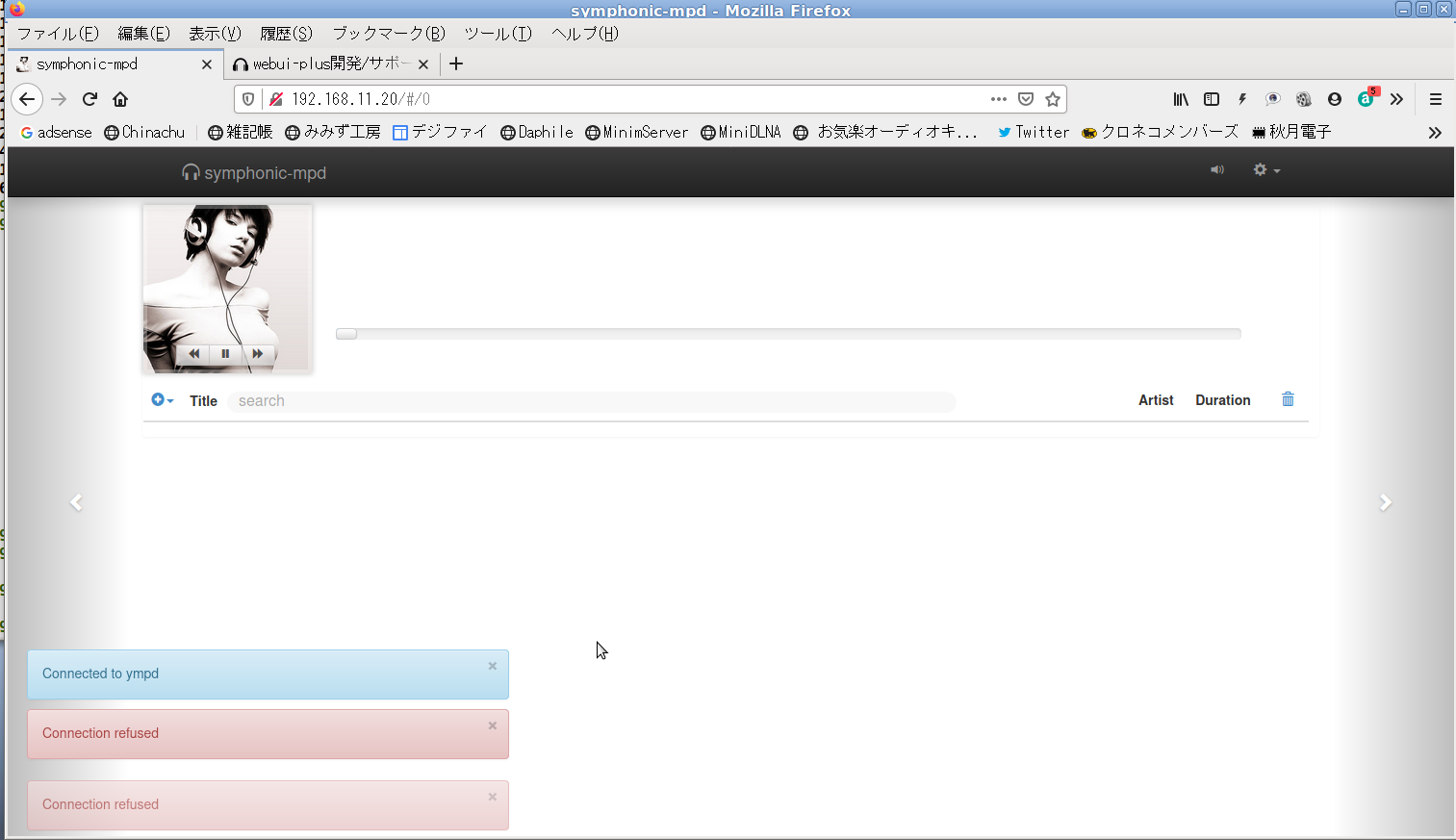Go to previous panel with left chevron
This screenshot has height=840, width=1456.
[x=76, y=502]
